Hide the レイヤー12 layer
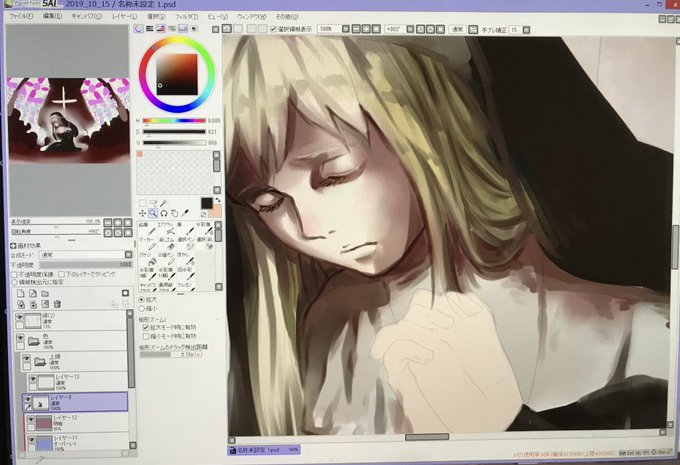680x465 pixels. (31, 419)
